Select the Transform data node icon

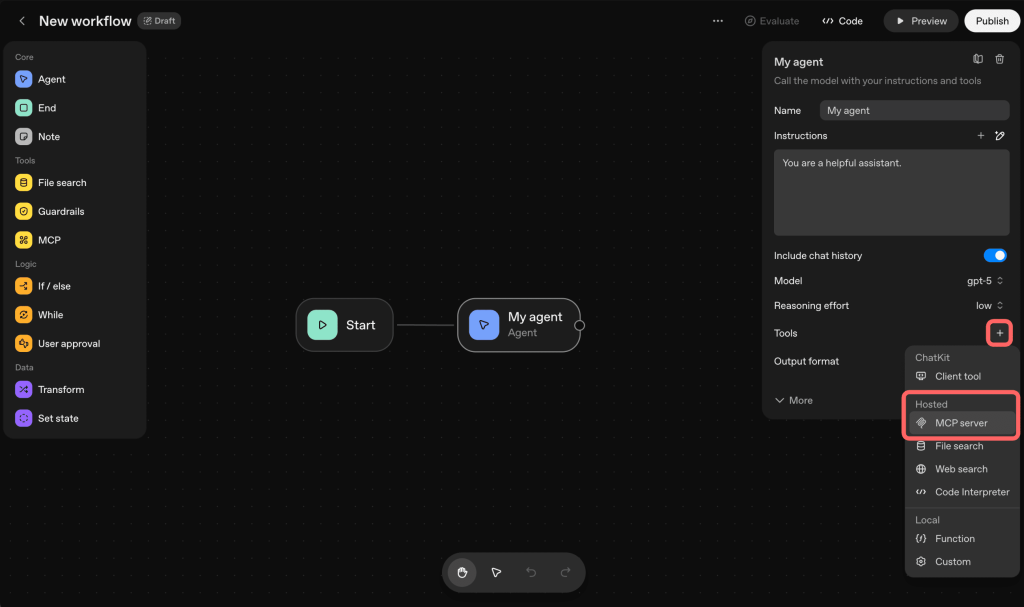pos(23,389)
